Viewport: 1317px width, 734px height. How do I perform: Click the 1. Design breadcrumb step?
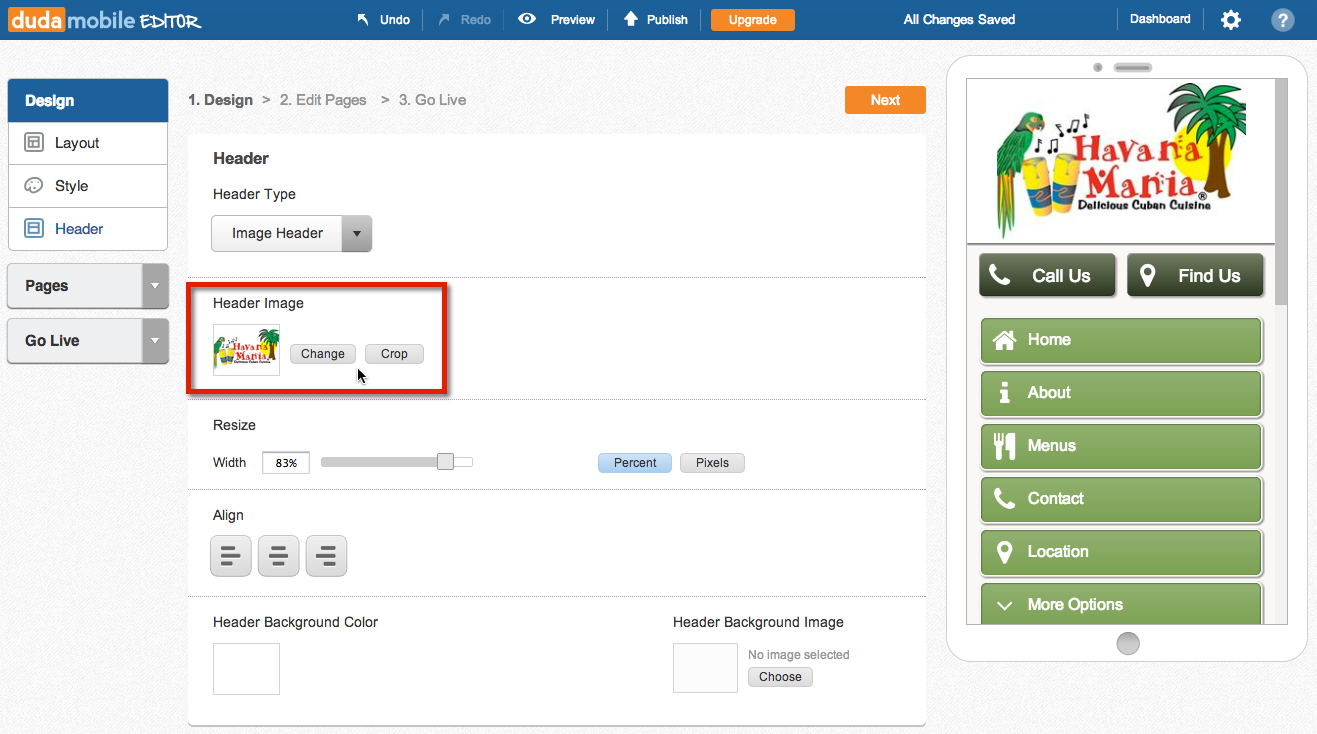[220, 100]
